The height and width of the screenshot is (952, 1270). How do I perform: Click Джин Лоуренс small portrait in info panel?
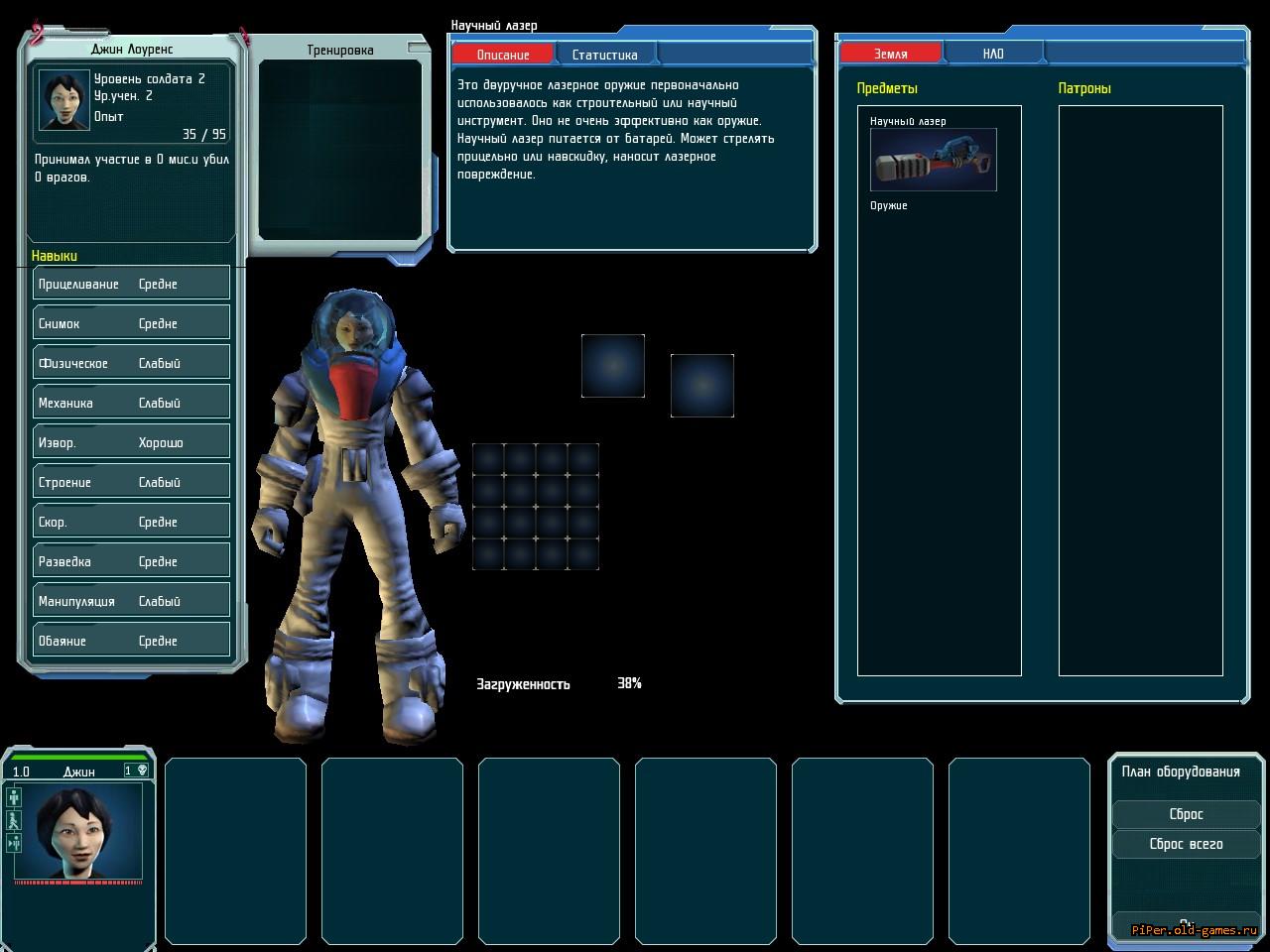point(64,99)
